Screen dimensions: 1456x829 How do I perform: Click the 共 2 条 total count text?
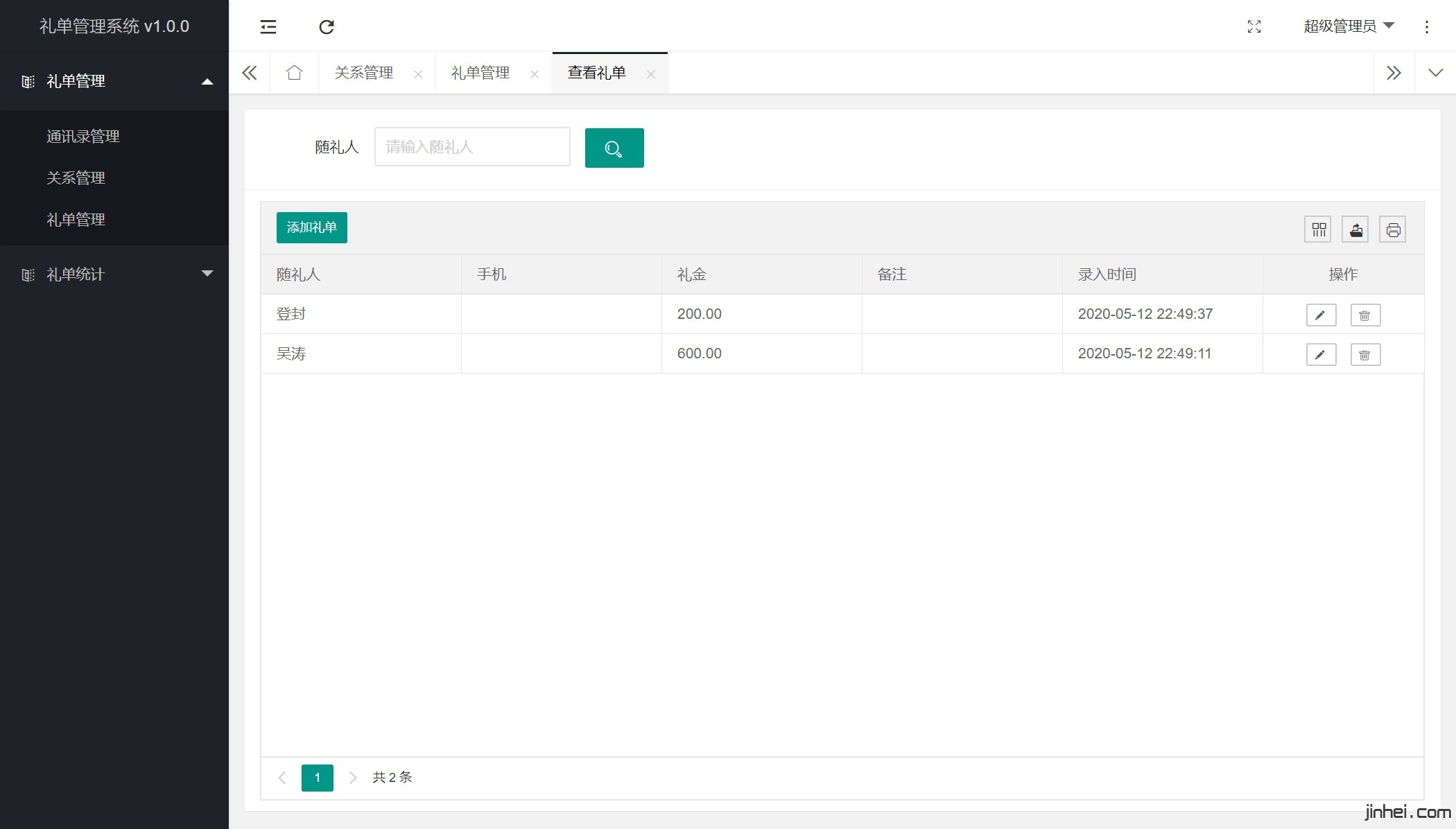392,778
